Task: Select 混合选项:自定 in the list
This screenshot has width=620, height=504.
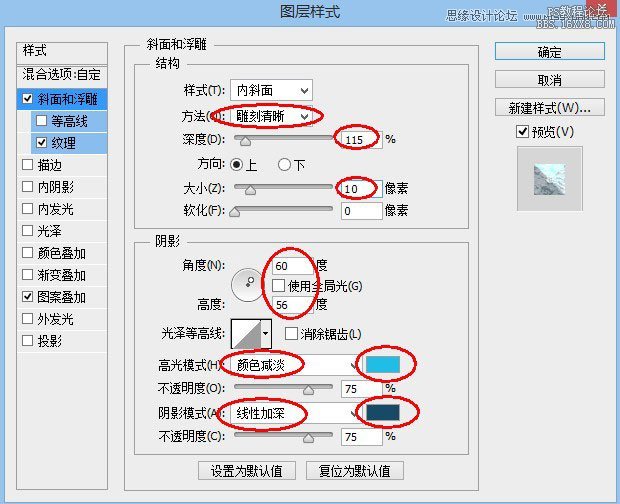Action: [x=62, y=75]
